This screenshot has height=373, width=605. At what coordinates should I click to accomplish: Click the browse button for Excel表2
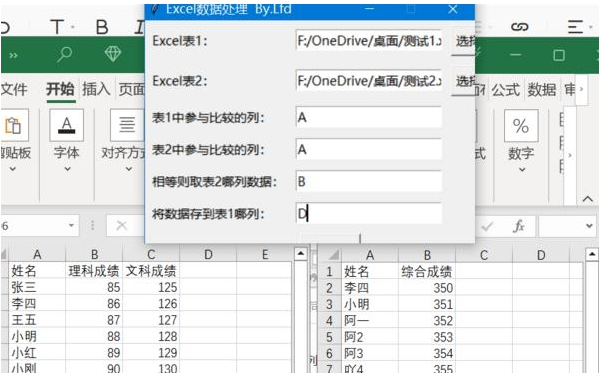coord(463,81)
